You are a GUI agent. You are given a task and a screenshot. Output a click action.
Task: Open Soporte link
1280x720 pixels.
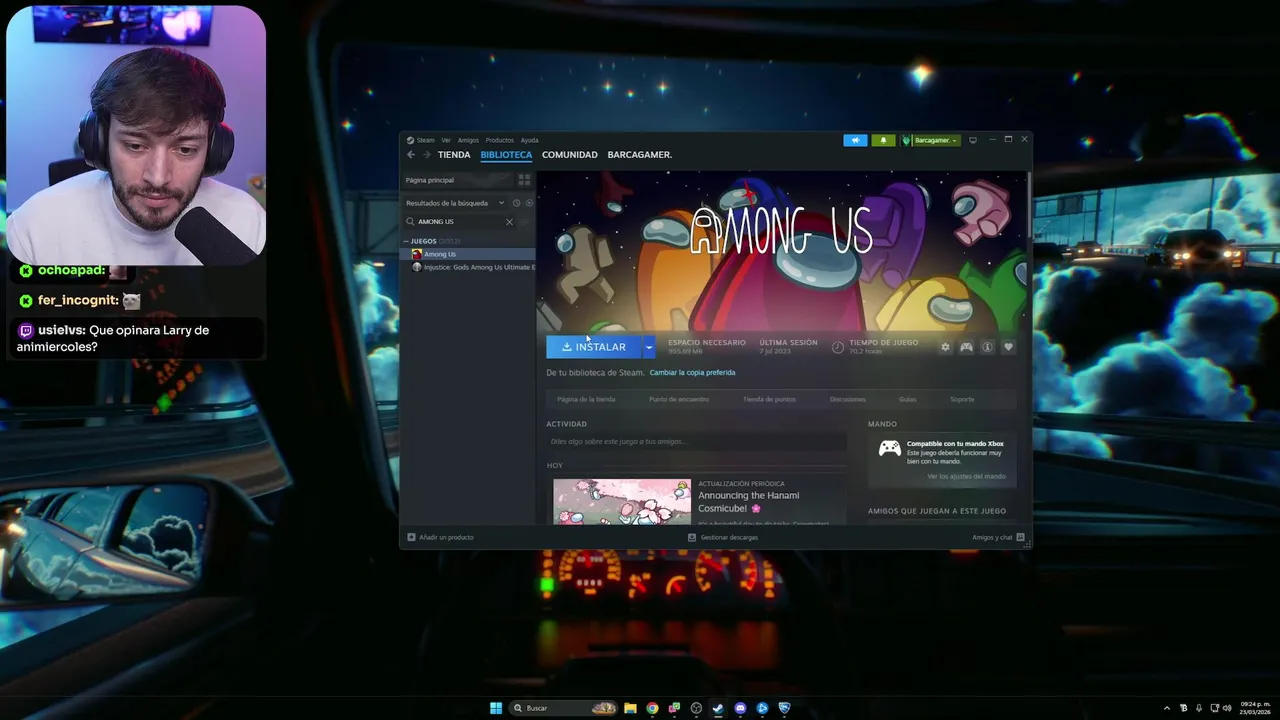(x=962, y=399)
